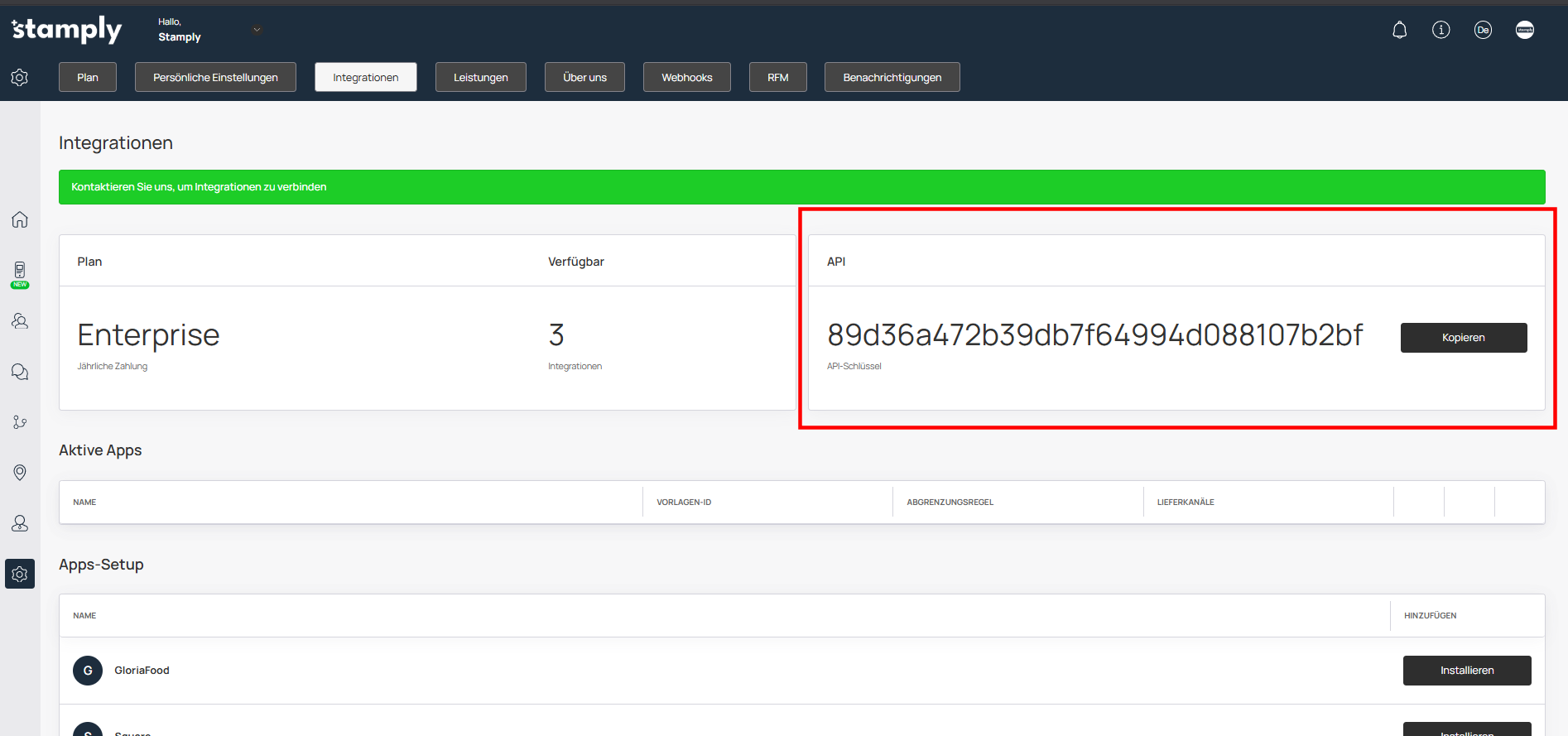Open the chat bubbles icon in sidebar
Screen dimensions: 1568x736
tap(20, 372)
